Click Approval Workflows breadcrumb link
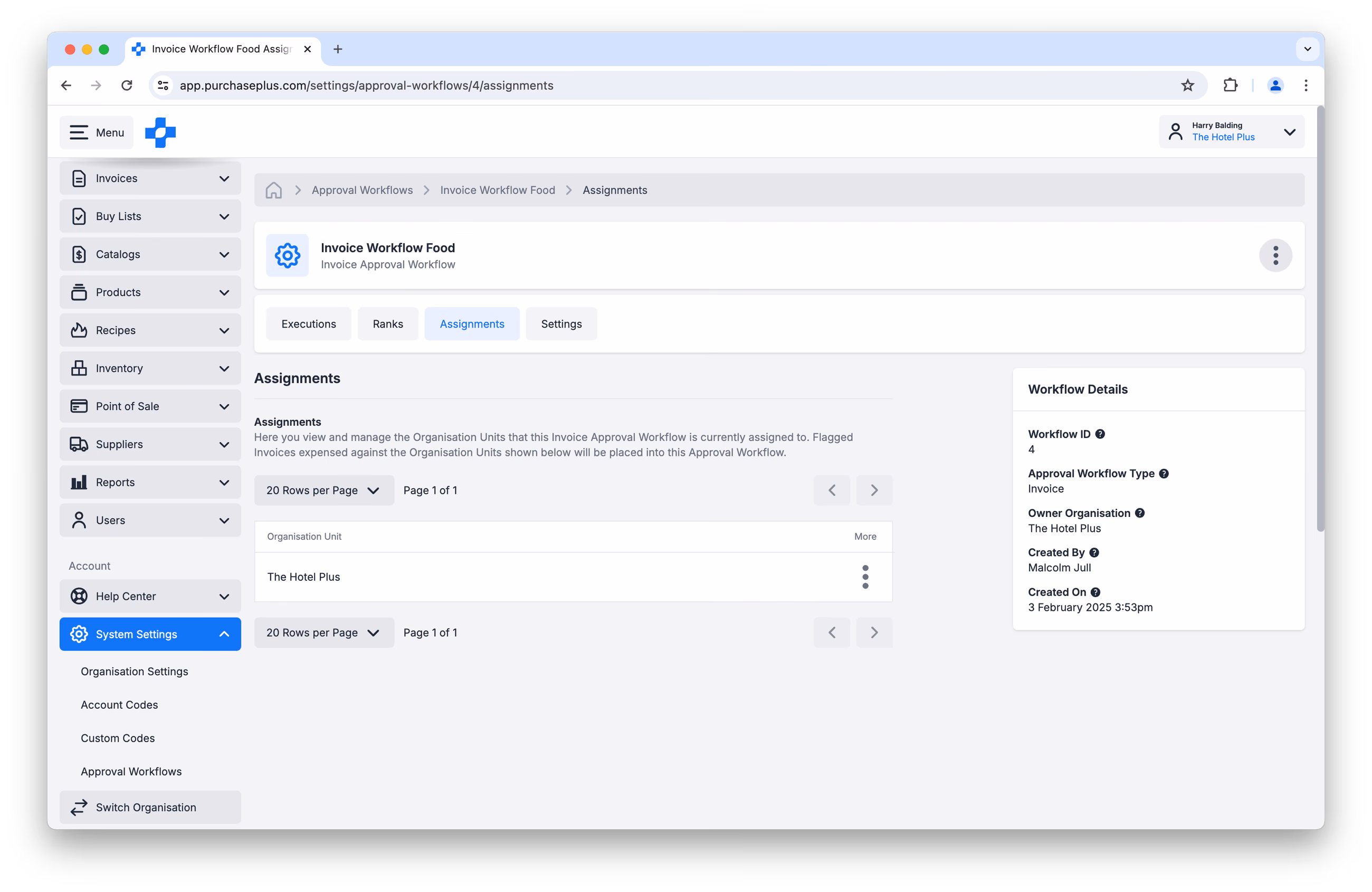 (x=362, y=190)
